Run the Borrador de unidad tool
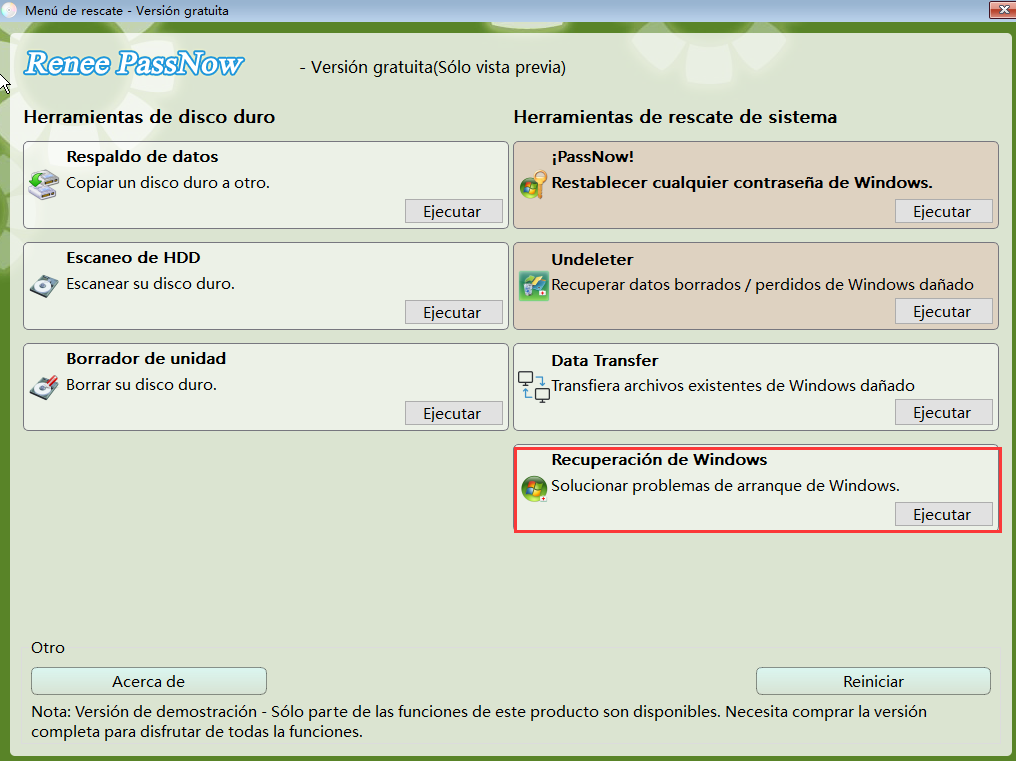Image resolution: width=1016 pixels, height=761 pixels. point(454,414)
